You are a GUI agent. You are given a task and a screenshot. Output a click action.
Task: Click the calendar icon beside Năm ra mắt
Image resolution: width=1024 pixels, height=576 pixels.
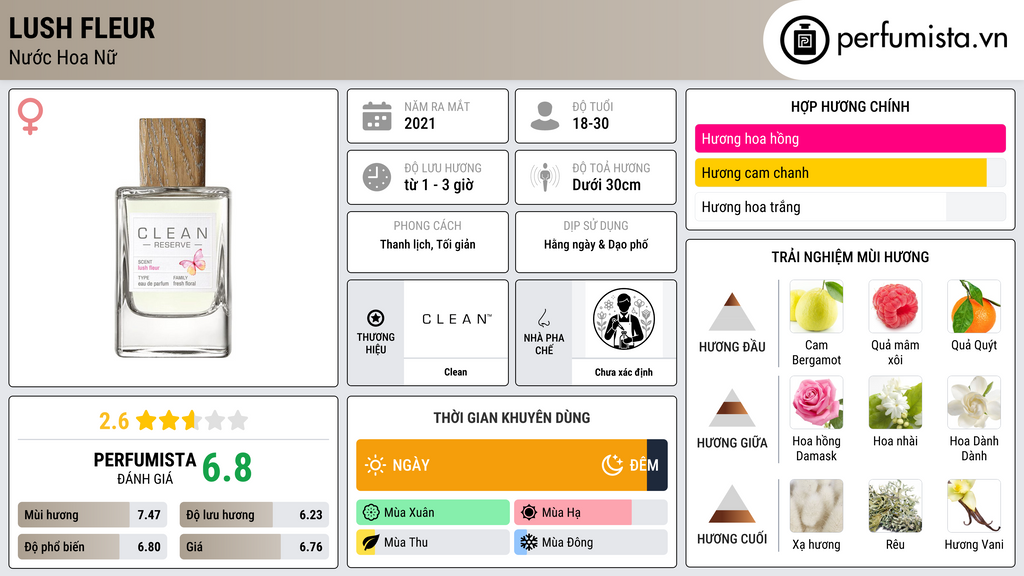pyautogui.click(x=377, y=116)
